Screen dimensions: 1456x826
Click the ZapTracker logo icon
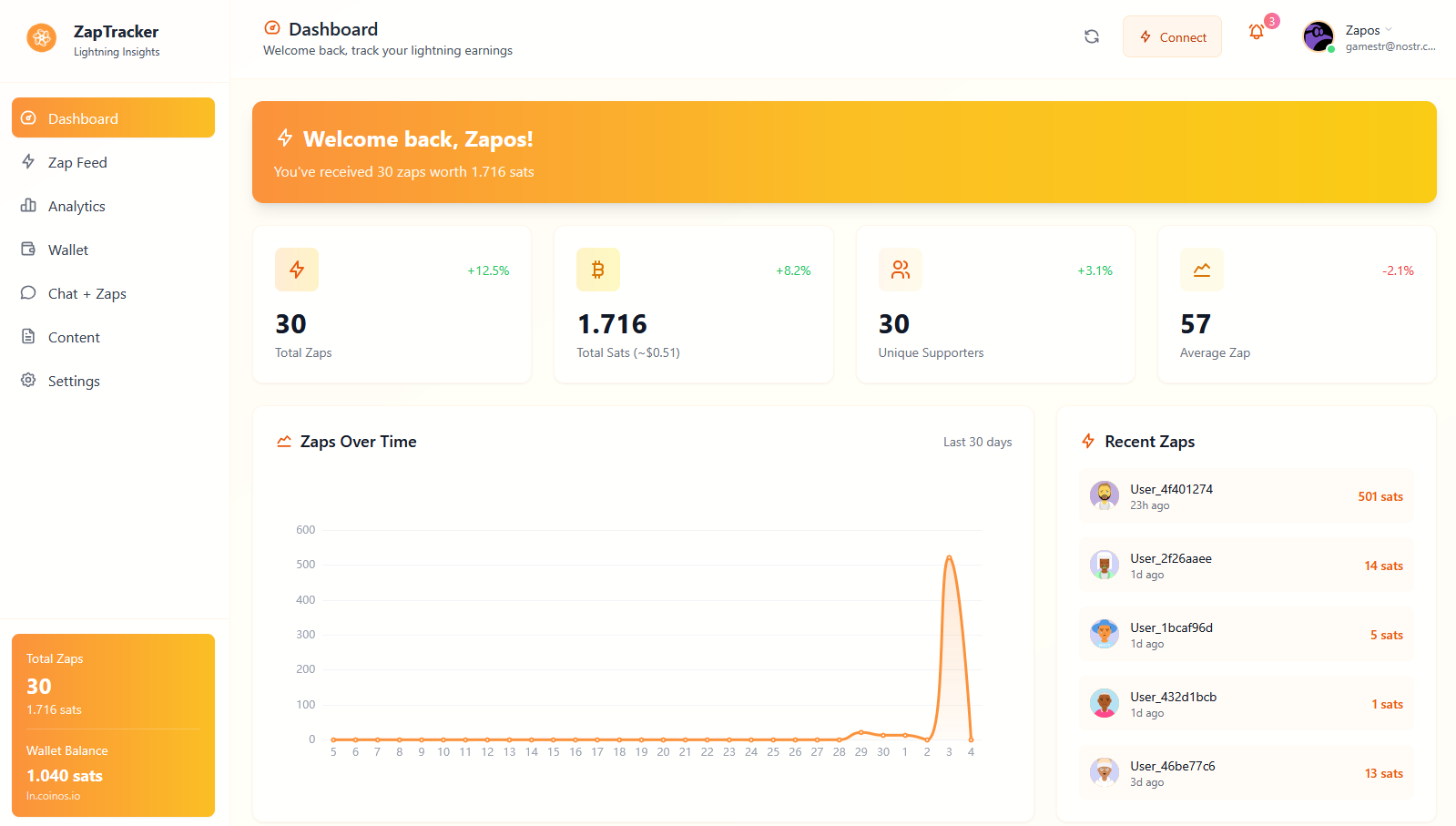(x=41, y=38)
